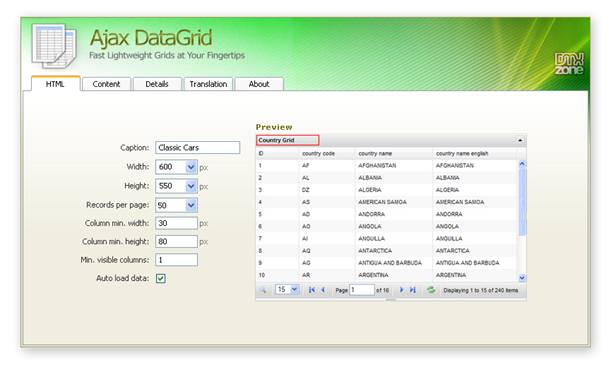
Task: Click the grid vertical scrollbar thumb
Action: click(522, 201)
